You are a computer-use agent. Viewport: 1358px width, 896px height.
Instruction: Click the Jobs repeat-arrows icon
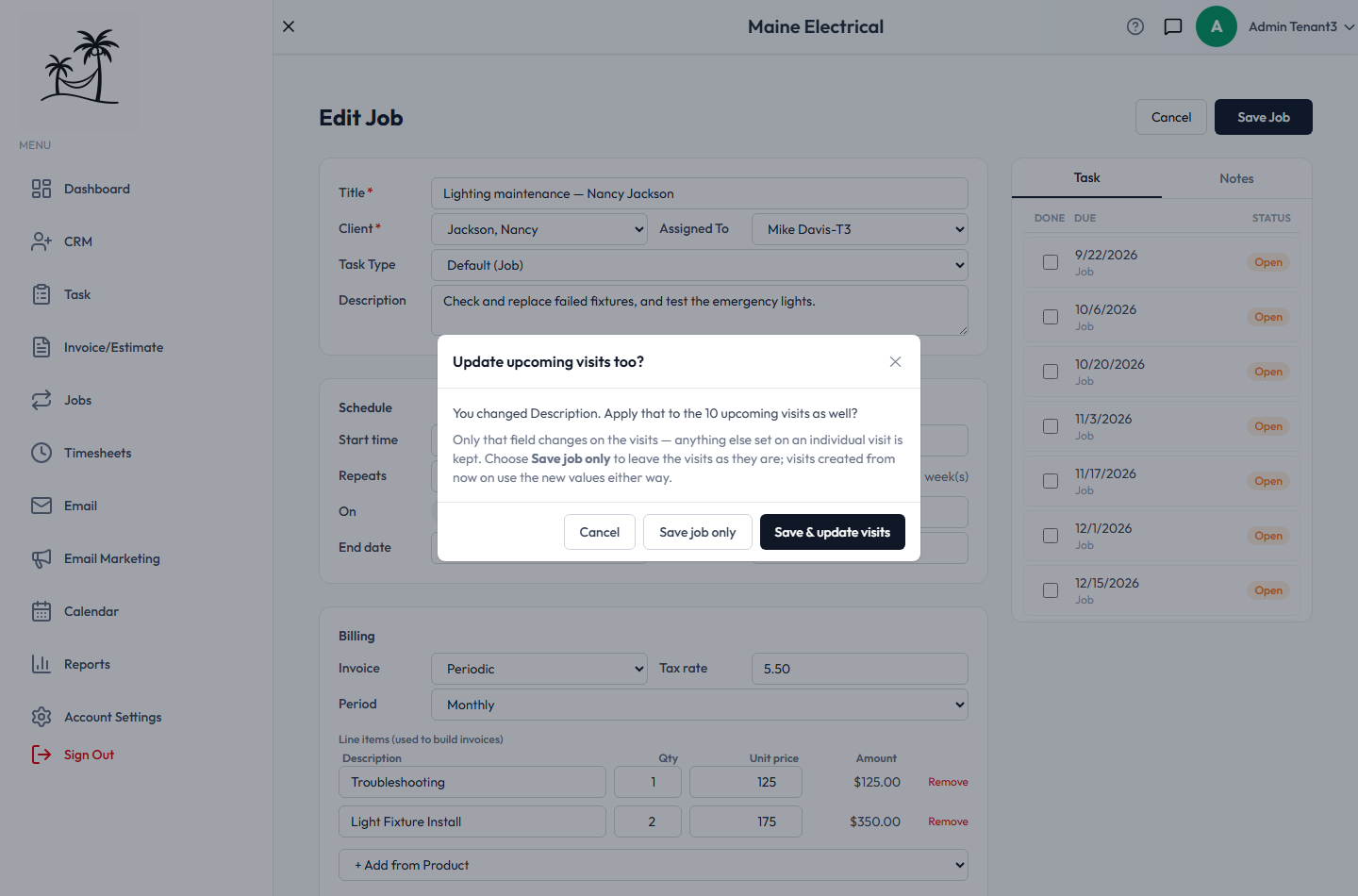pos(41,400)
